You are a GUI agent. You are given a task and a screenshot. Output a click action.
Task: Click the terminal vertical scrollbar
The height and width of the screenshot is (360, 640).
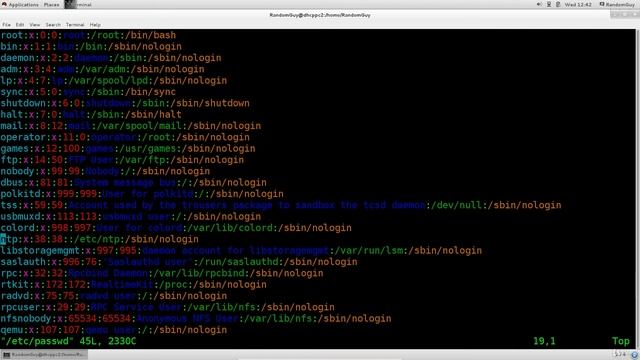[x=638, y=189]
